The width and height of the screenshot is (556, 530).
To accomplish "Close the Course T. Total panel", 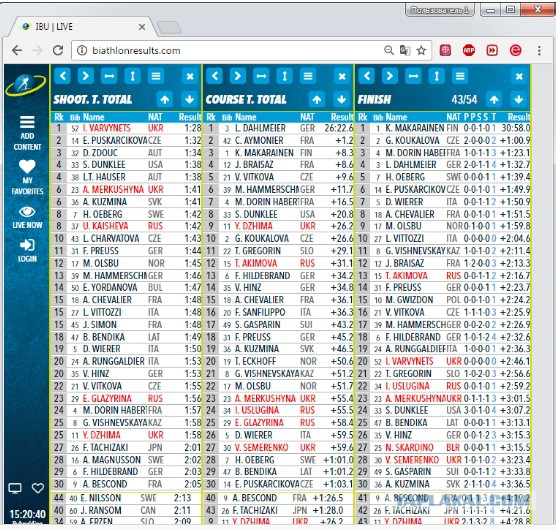I will pyautogui.click(x=342, y=76).
